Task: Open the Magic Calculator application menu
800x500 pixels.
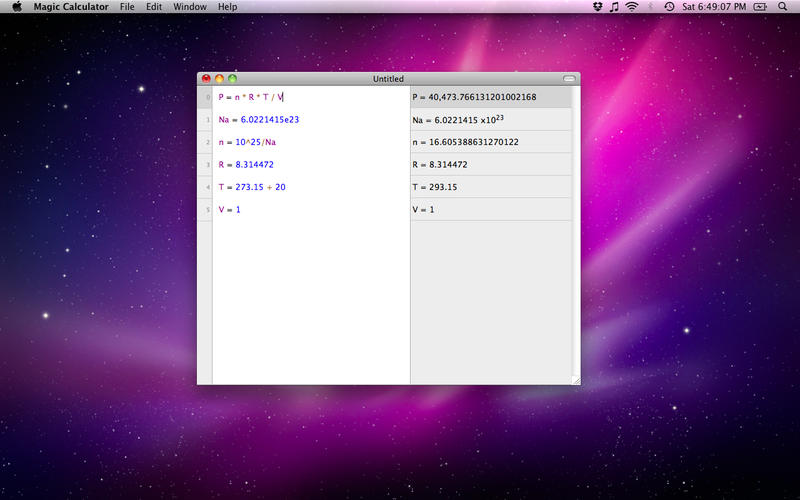Action: tap(71, 7)
